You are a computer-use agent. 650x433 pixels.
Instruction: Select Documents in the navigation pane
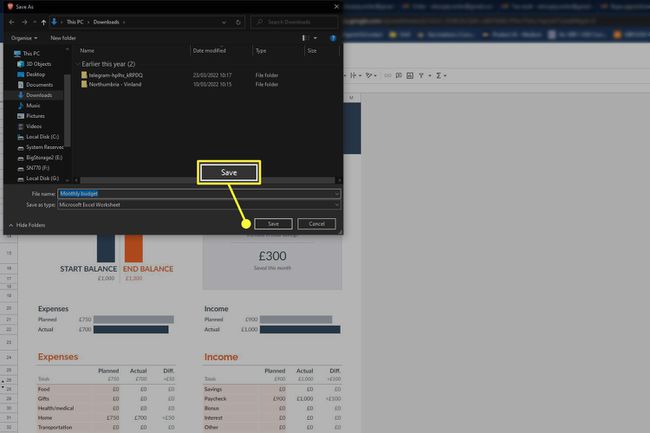pyautogui.click(x=35, y=85)
